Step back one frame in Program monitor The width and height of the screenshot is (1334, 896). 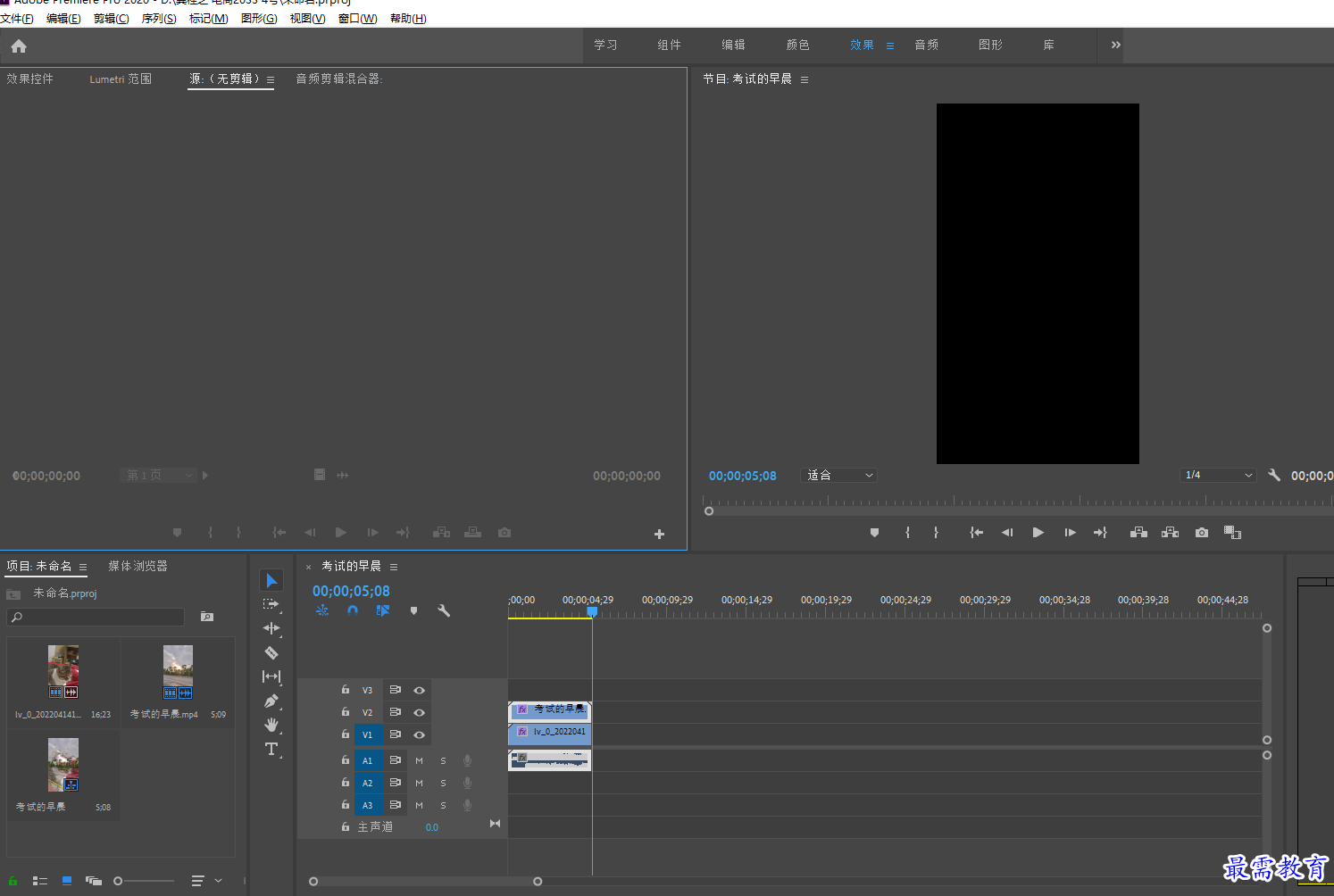[1007, 533]
